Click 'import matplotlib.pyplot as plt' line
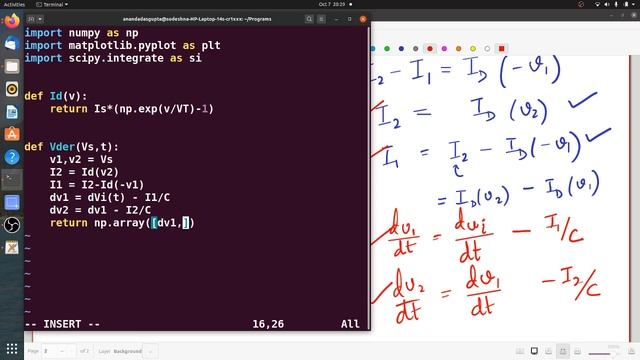The width and height of the screenshot is (640, 360). point(122,45)
